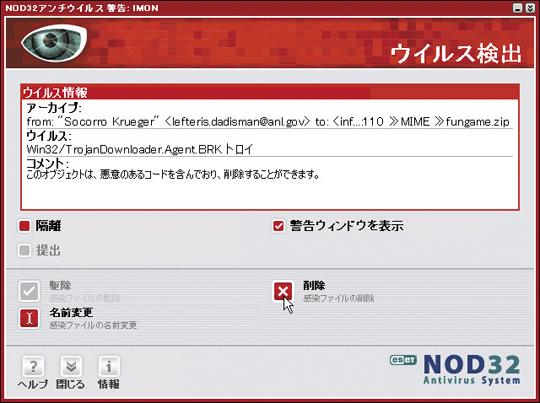Minimize the dialog using the title bar button
The height and width of the screenshot is (403, 540).
518,8
